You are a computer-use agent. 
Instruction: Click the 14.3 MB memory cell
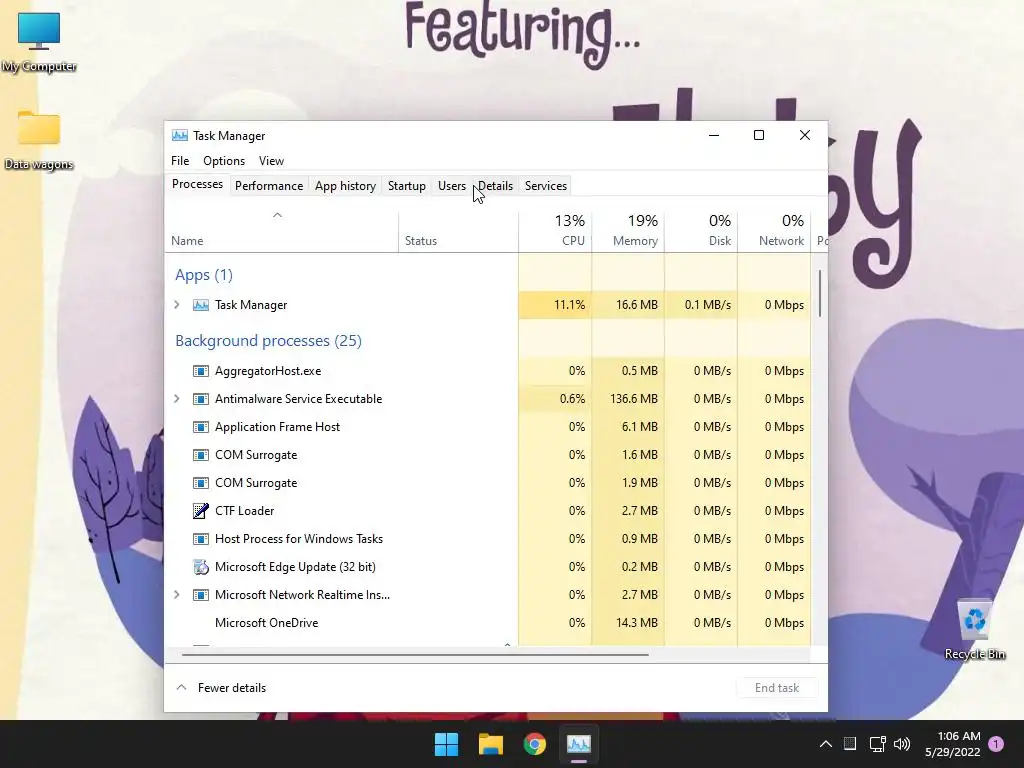628,623
